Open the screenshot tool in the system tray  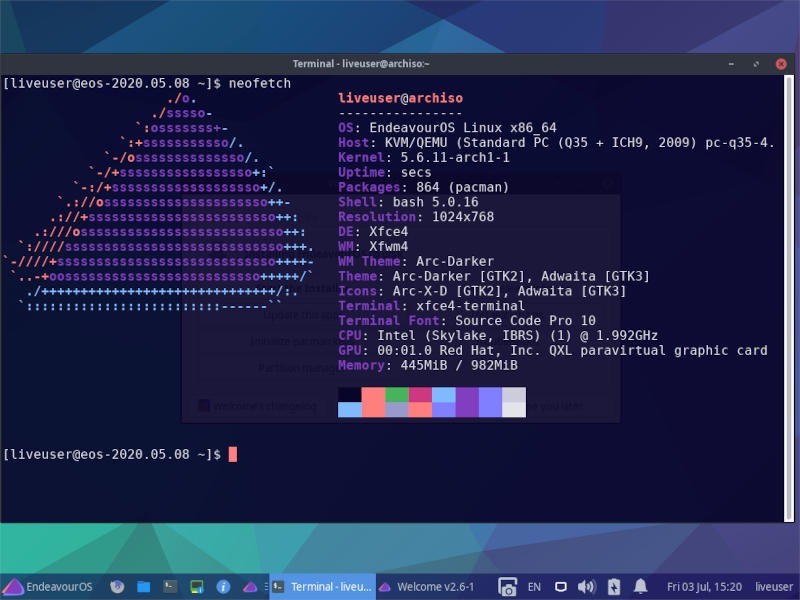(x=508, y=587)
